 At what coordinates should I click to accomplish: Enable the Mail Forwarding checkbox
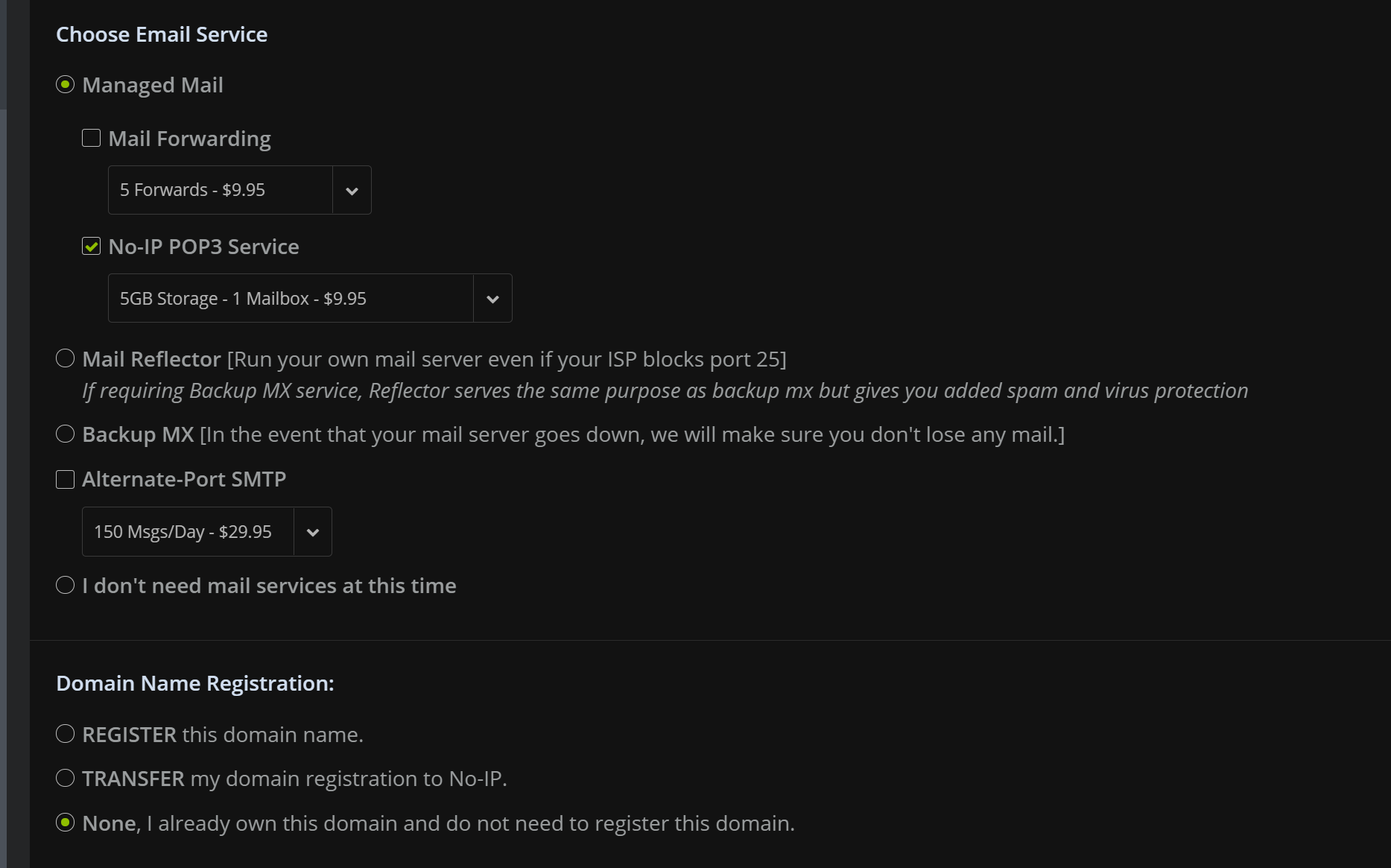pyautogui.click(x=91, y=137)
